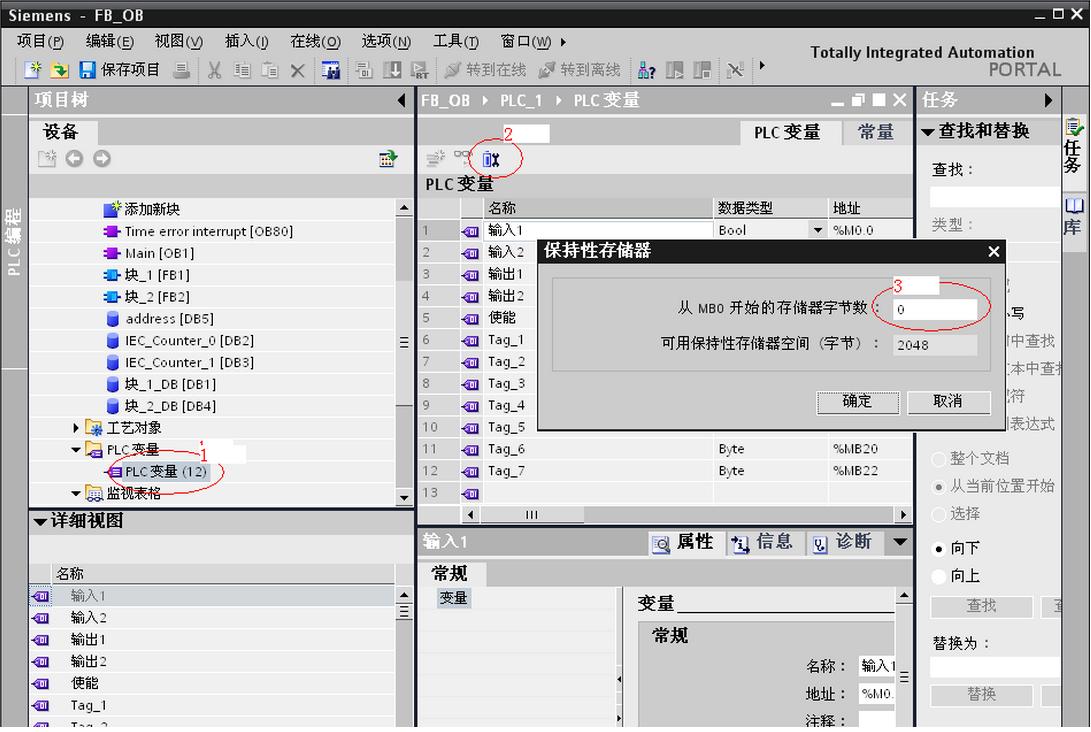Show more menu bar items arrow

(563, 42)
